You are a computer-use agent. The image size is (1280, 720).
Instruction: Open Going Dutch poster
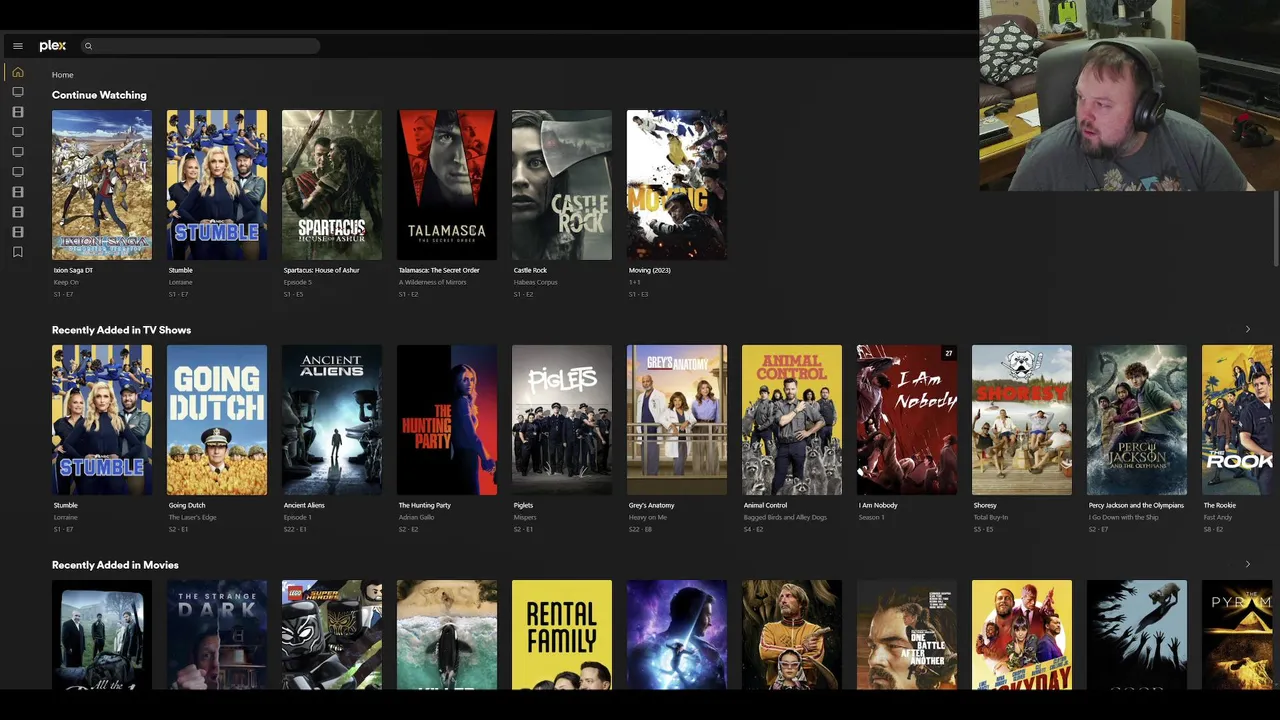click(217, 420)
